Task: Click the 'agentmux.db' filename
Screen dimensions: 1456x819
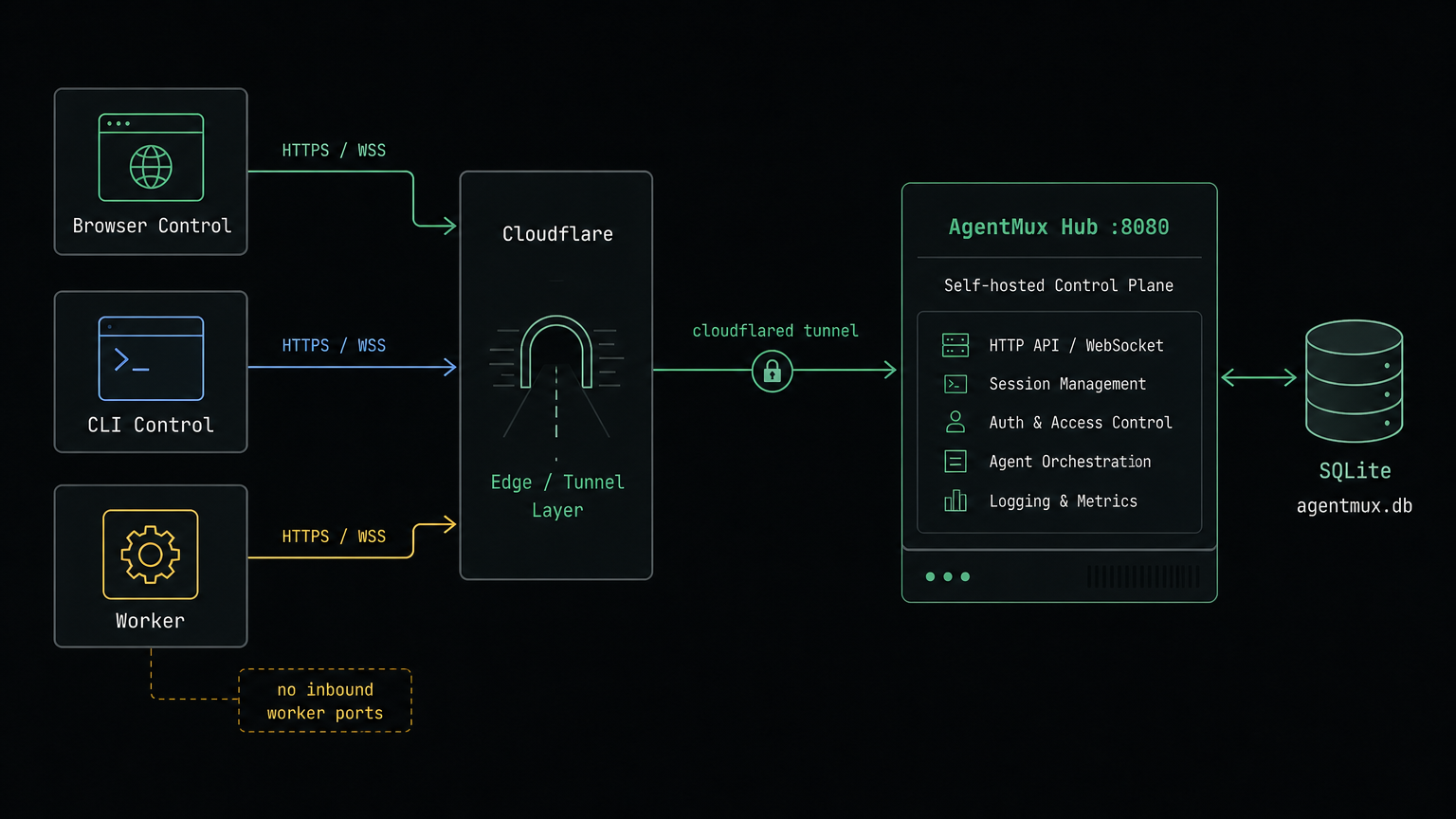Action: click(1355, 506)
